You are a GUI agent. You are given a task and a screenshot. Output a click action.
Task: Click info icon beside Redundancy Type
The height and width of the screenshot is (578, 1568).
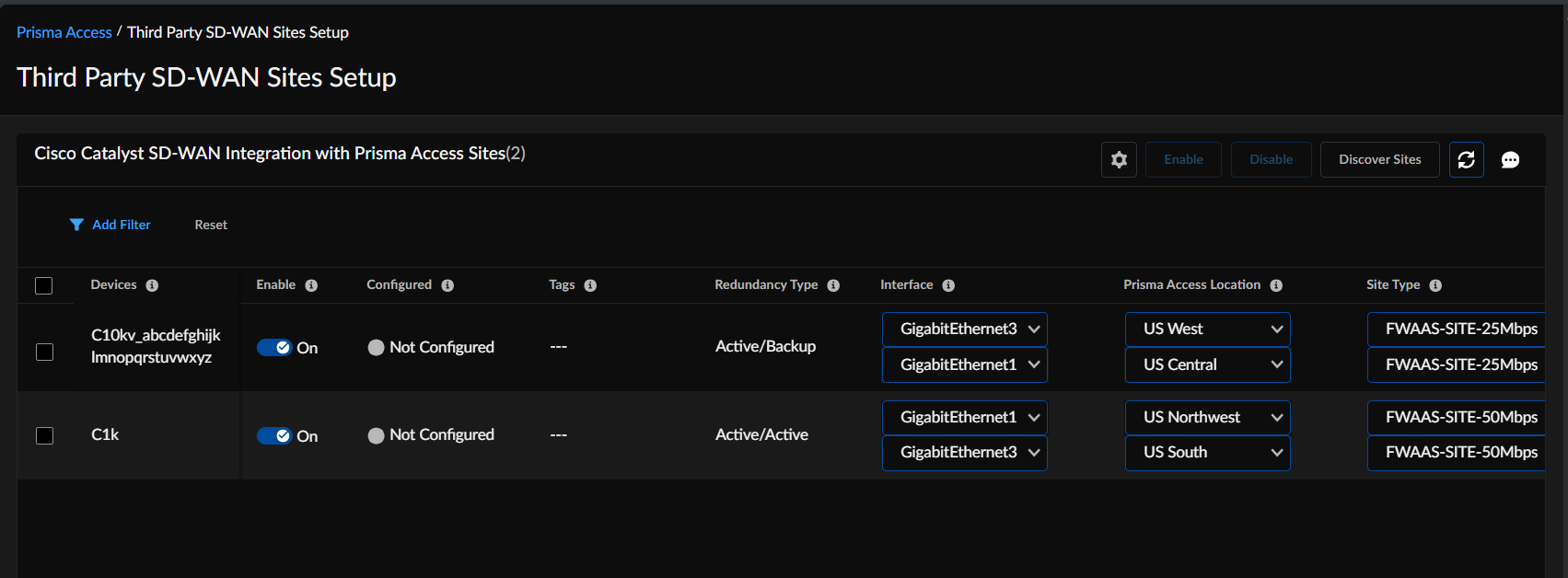[x=833, y=285]
